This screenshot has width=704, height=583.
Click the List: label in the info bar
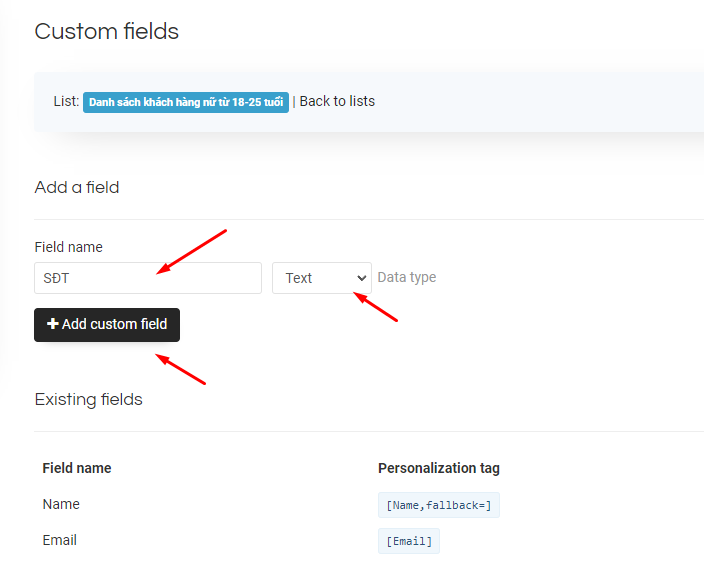point(66,101)
